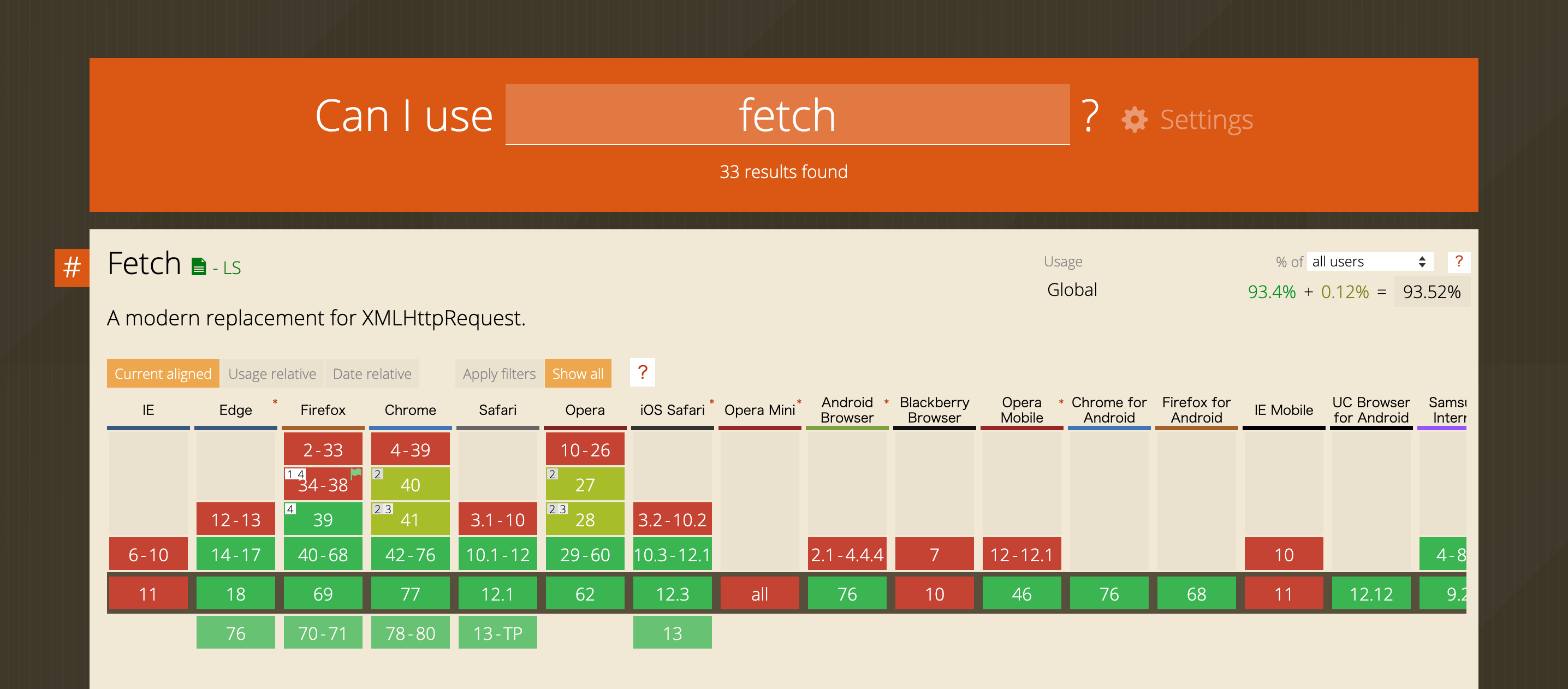Click the Settings gear icon
Viewport: 1568px width, 689px height.
1134,120
